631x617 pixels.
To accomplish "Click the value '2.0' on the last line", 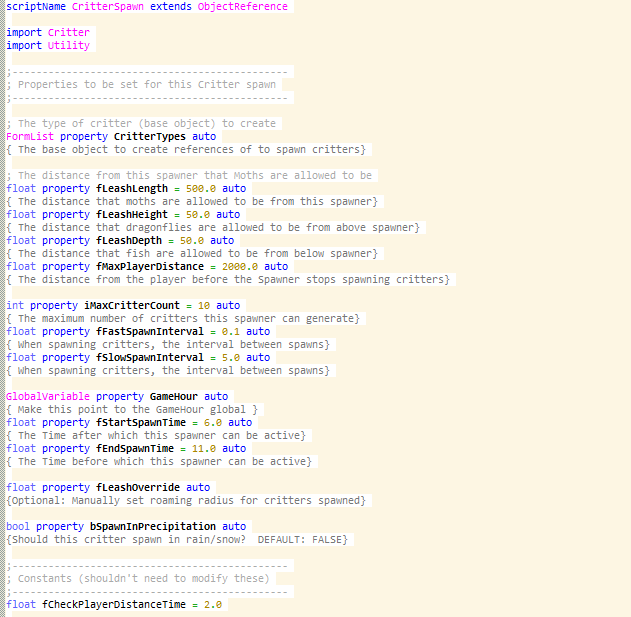I will (x=213, y=605).
